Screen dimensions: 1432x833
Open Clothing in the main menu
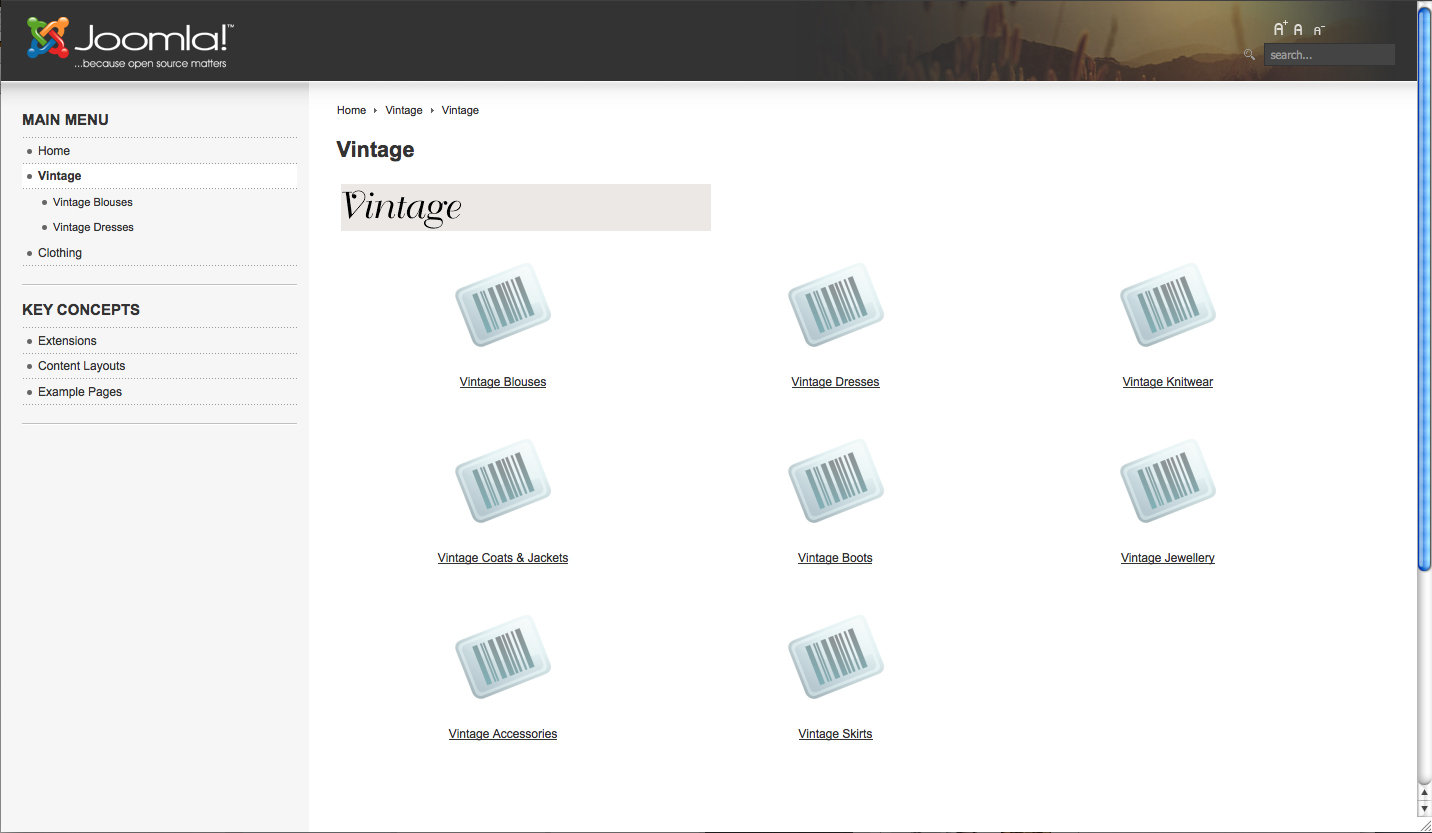[x=60, y=253]
